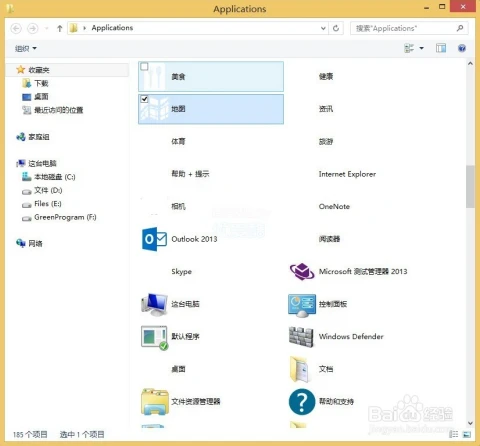This screenshot has width=480, height=446.
Task: Go back with the back arrow
Action: tap(16, 28)
